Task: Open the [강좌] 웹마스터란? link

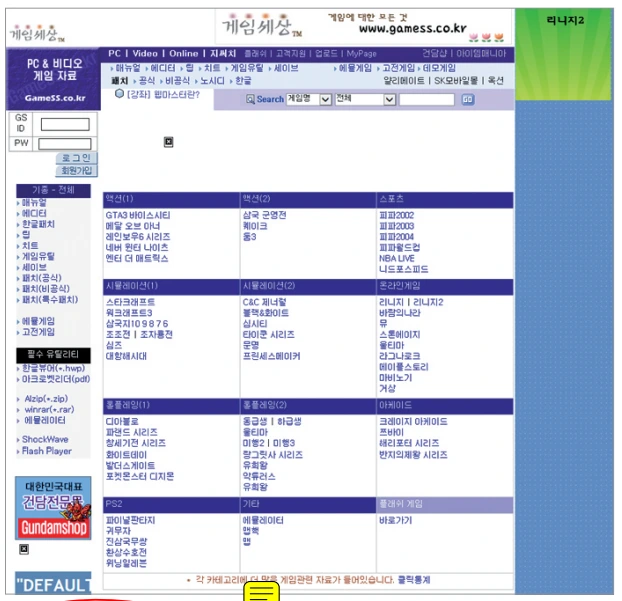Action: pyautogui.click(x=163, y=95)
